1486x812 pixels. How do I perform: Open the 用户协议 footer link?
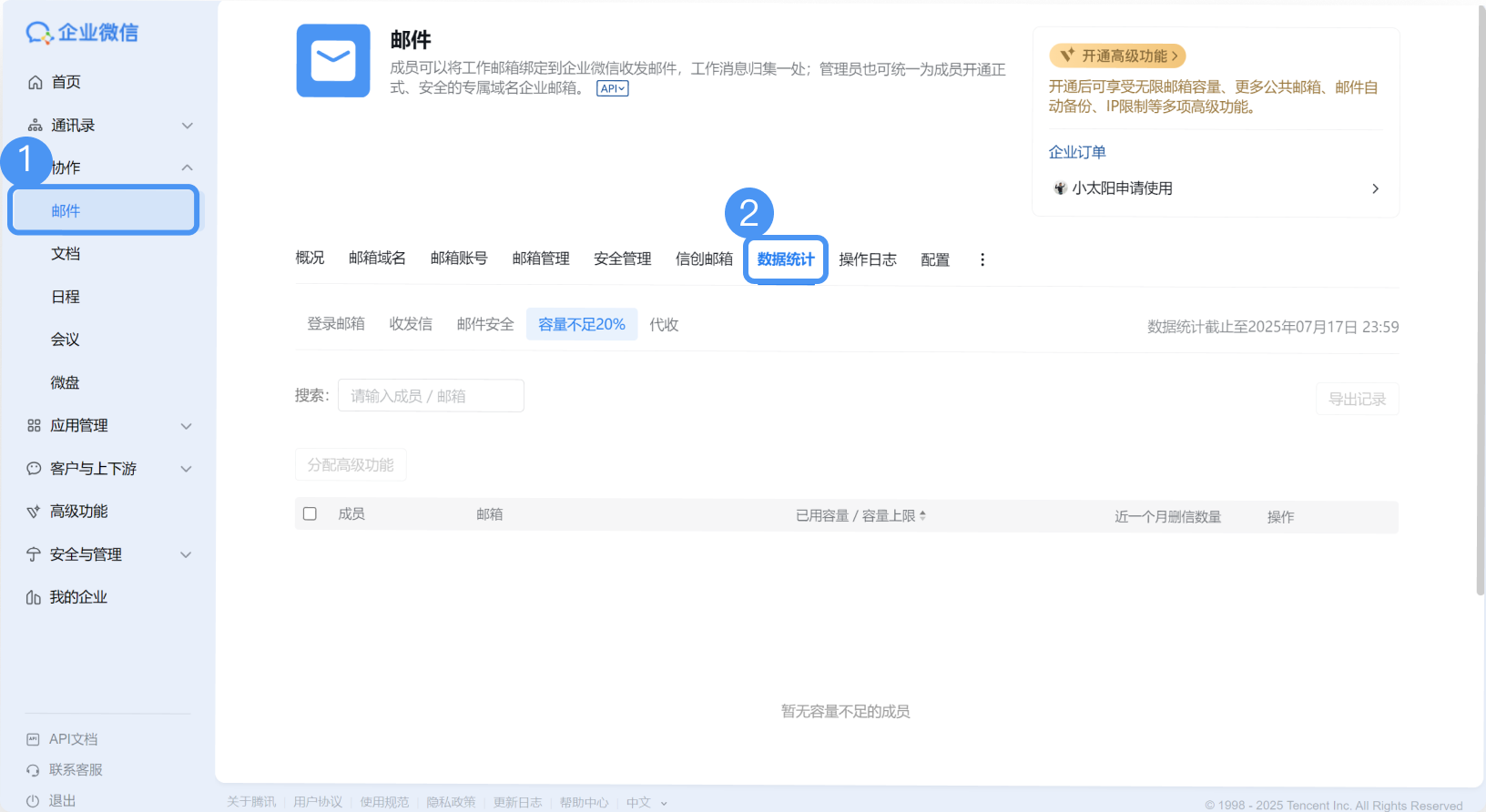pos(318,802)
